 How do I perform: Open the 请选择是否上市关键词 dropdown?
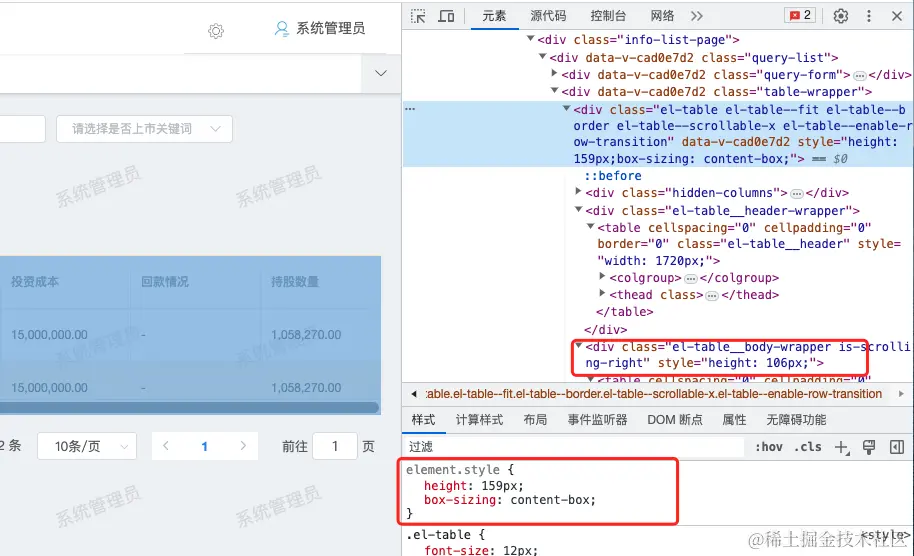[x=145, y=129]
